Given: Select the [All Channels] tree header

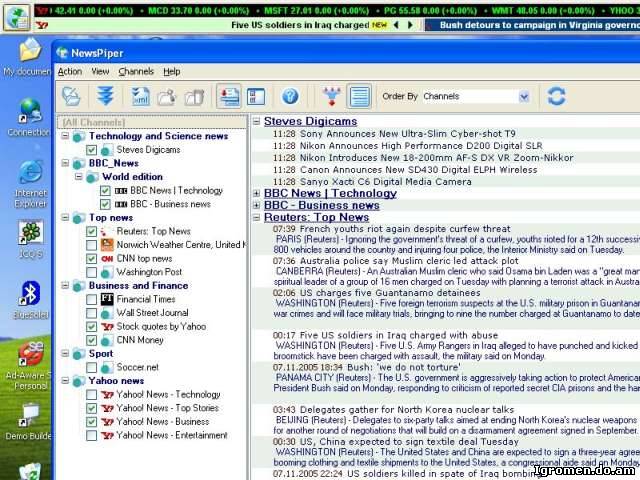Looking at the screenshot, I should (x=152, y=122).
